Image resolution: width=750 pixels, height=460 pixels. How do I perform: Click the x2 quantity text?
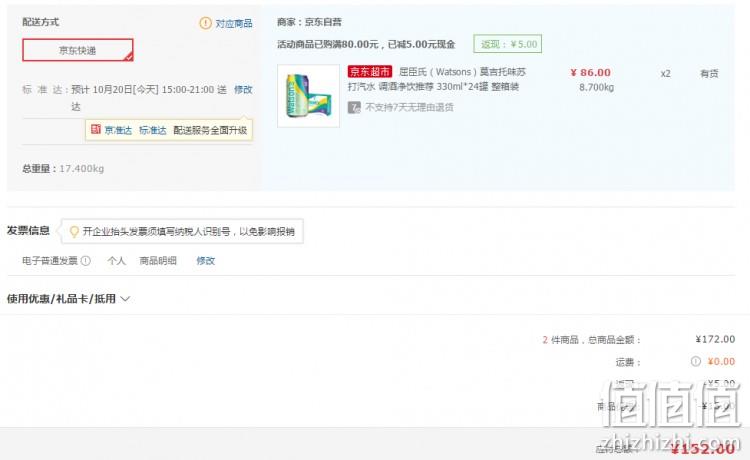coord(665,74)
